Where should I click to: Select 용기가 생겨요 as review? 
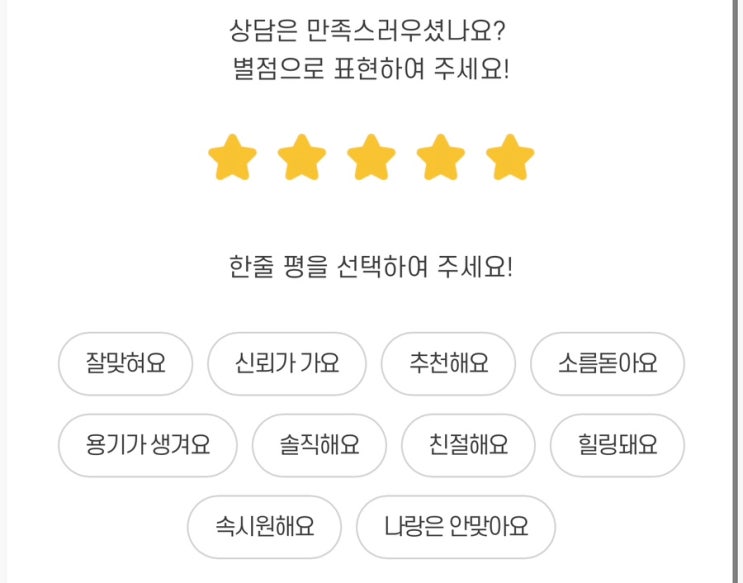tap(148, 445)
